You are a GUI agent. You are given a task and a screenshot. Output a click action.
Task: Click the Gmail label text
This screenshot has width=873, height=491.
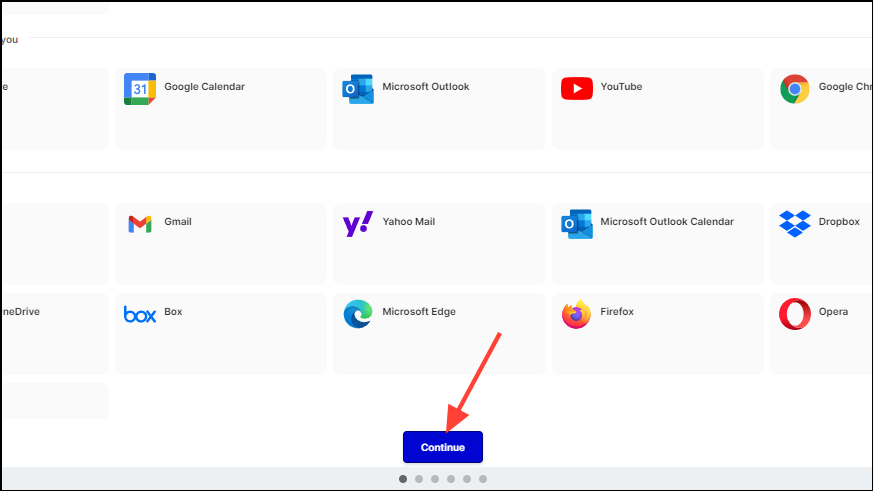(x=178, y=221)
